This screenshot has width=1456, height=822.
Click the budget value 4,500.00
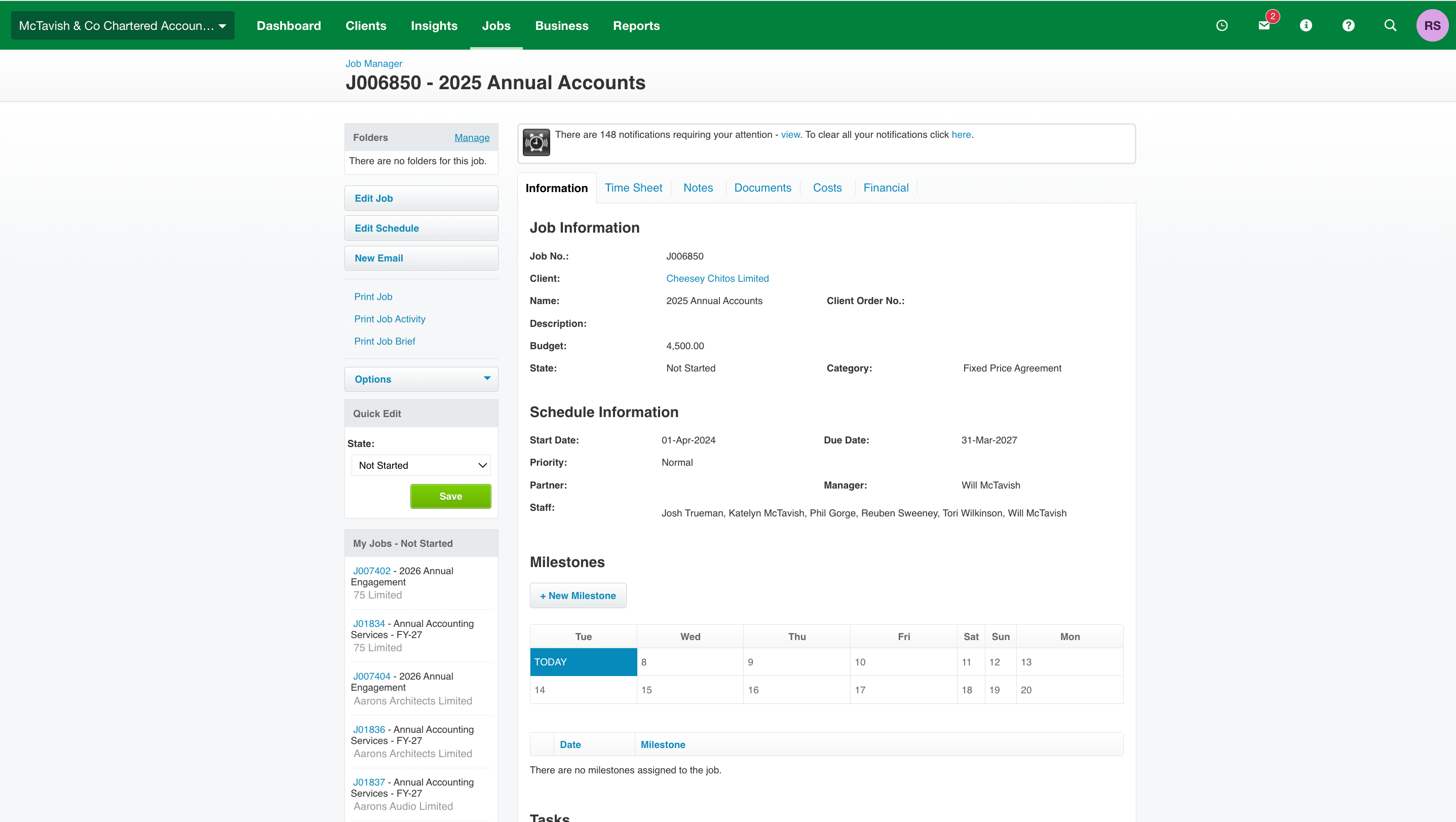coord(685,346)
